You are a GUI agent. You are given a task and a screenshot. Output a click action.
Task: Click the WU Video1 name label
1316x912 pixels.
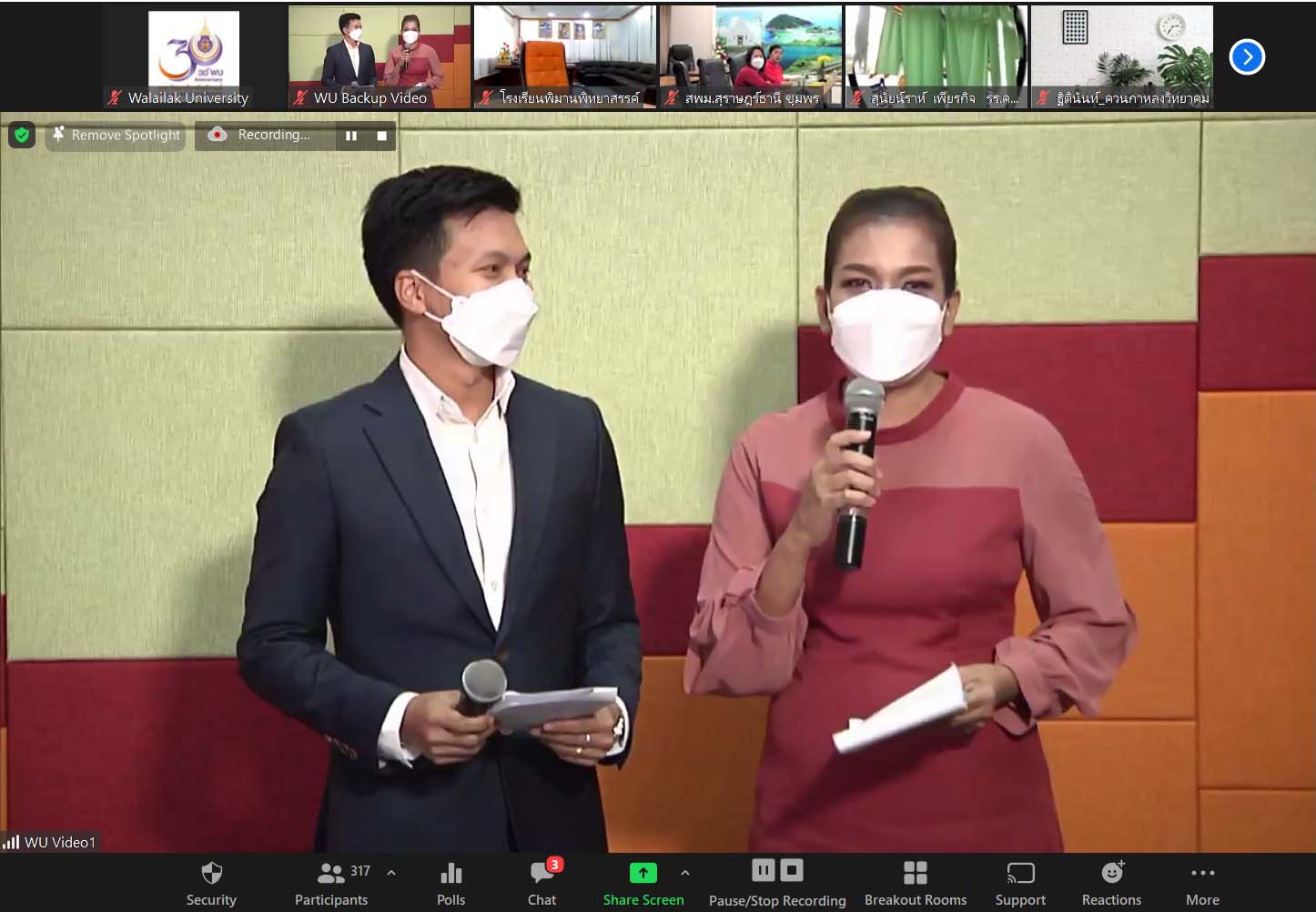59,842
